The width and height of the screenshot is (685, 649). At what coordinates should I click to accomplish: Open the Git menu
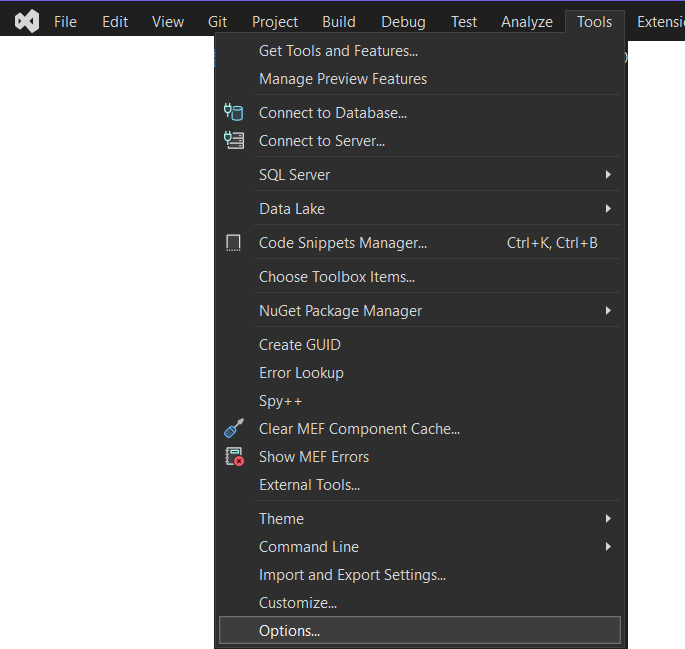[x=217, y=22]
